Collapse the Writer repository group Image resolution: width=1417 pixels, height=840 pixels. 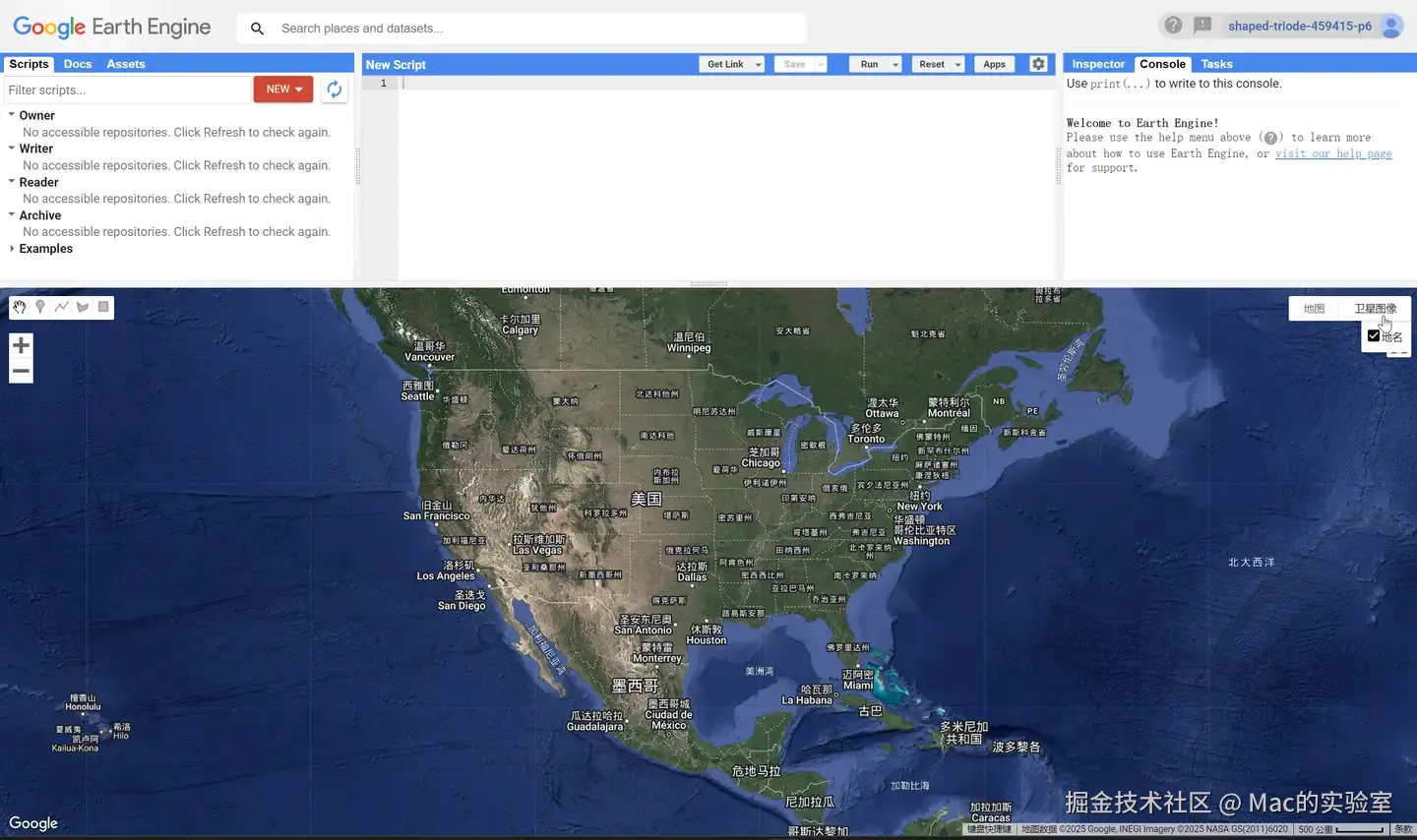coord(12,149)
